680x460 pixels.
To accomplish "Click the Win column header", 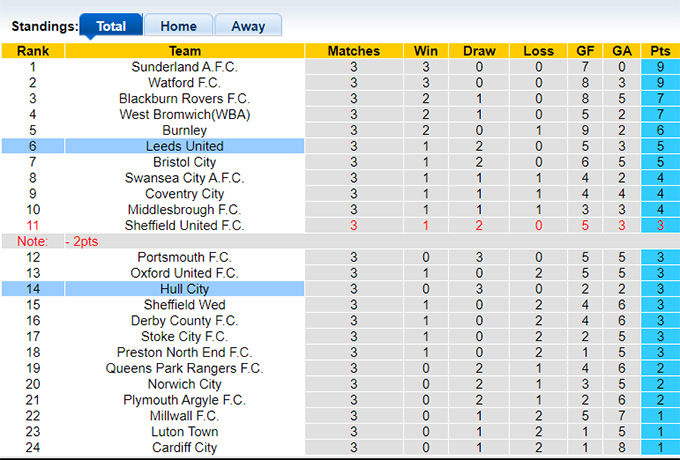I will [426, 51].
